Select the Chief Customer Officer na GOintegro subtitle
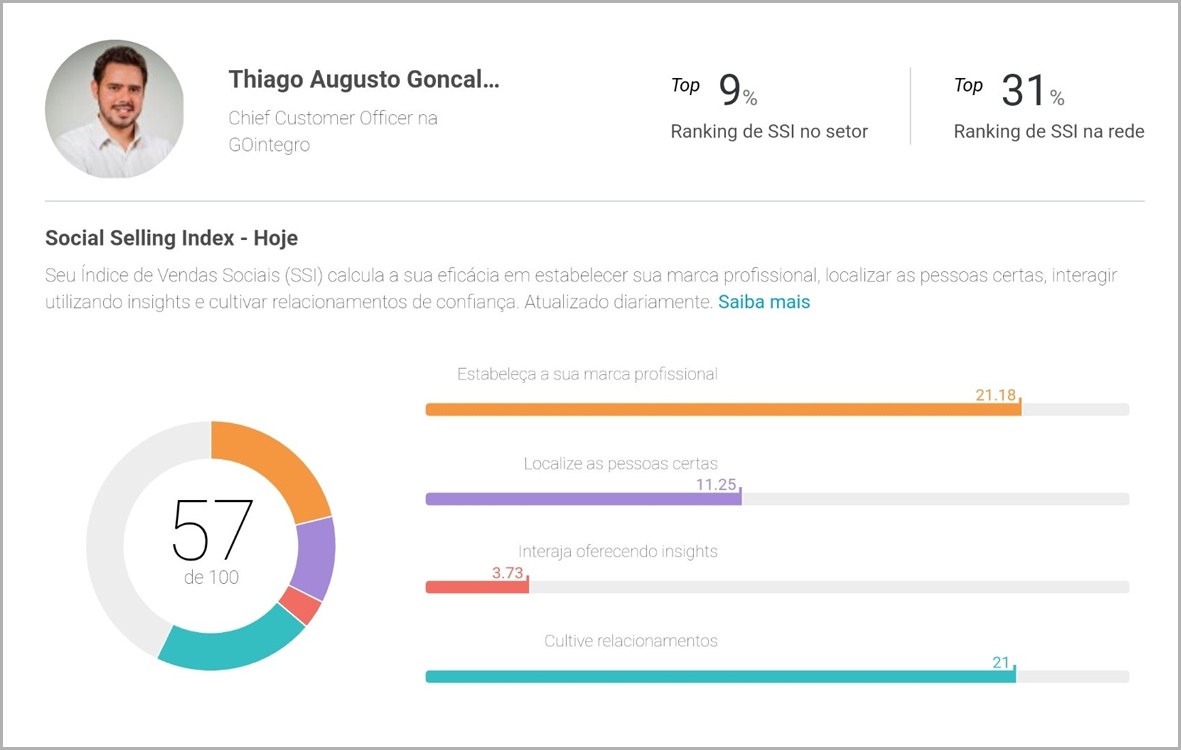1181x750 pixels. click(x=332, y=131)
